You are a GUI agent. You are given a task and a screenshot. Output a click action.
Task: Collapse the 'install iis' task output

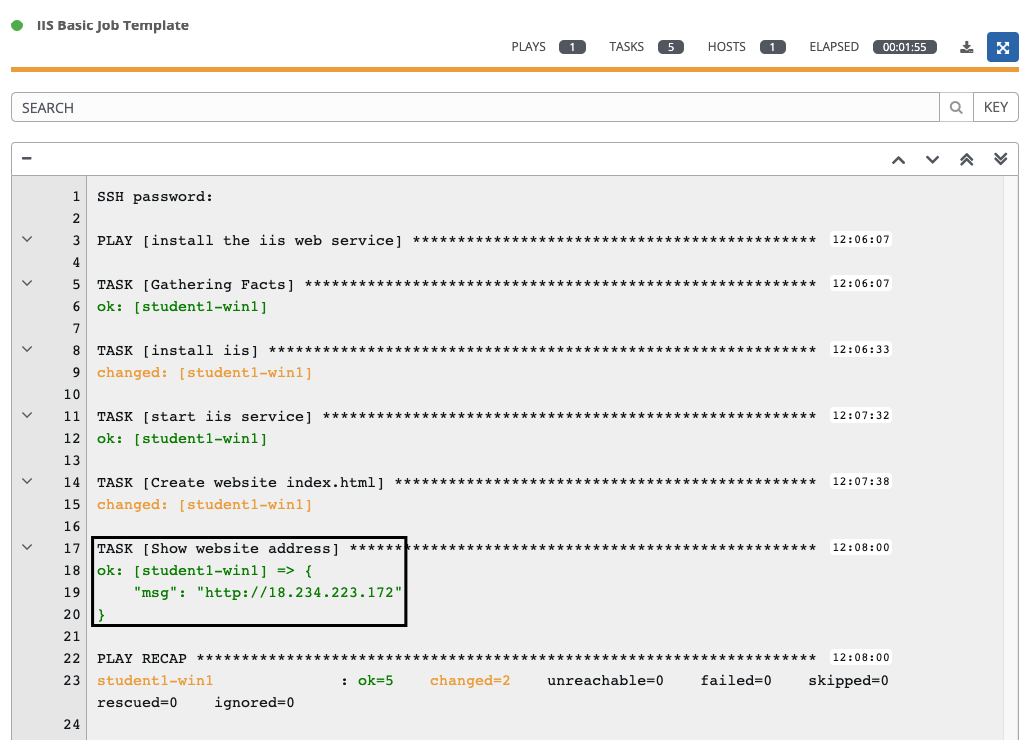pyautogui.click(x=26, y=348)
